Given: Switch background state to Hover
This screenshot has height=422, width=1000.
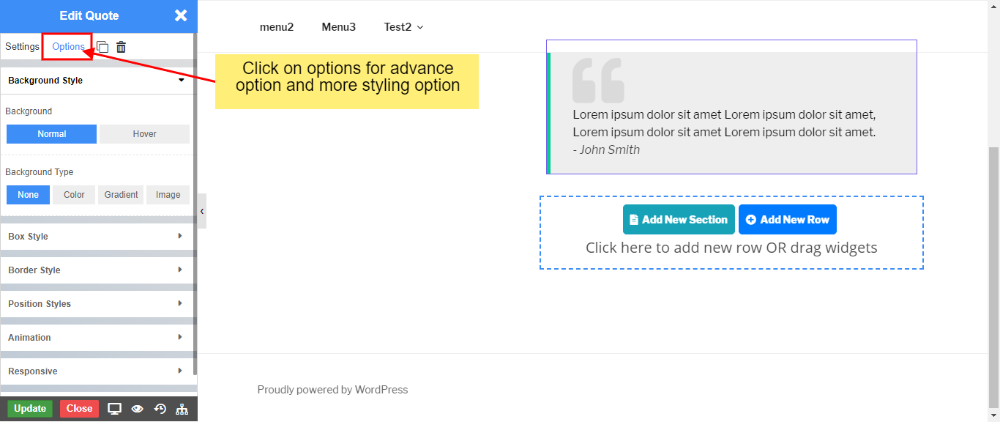Looking at the screenshot, I should click(144, 134).
